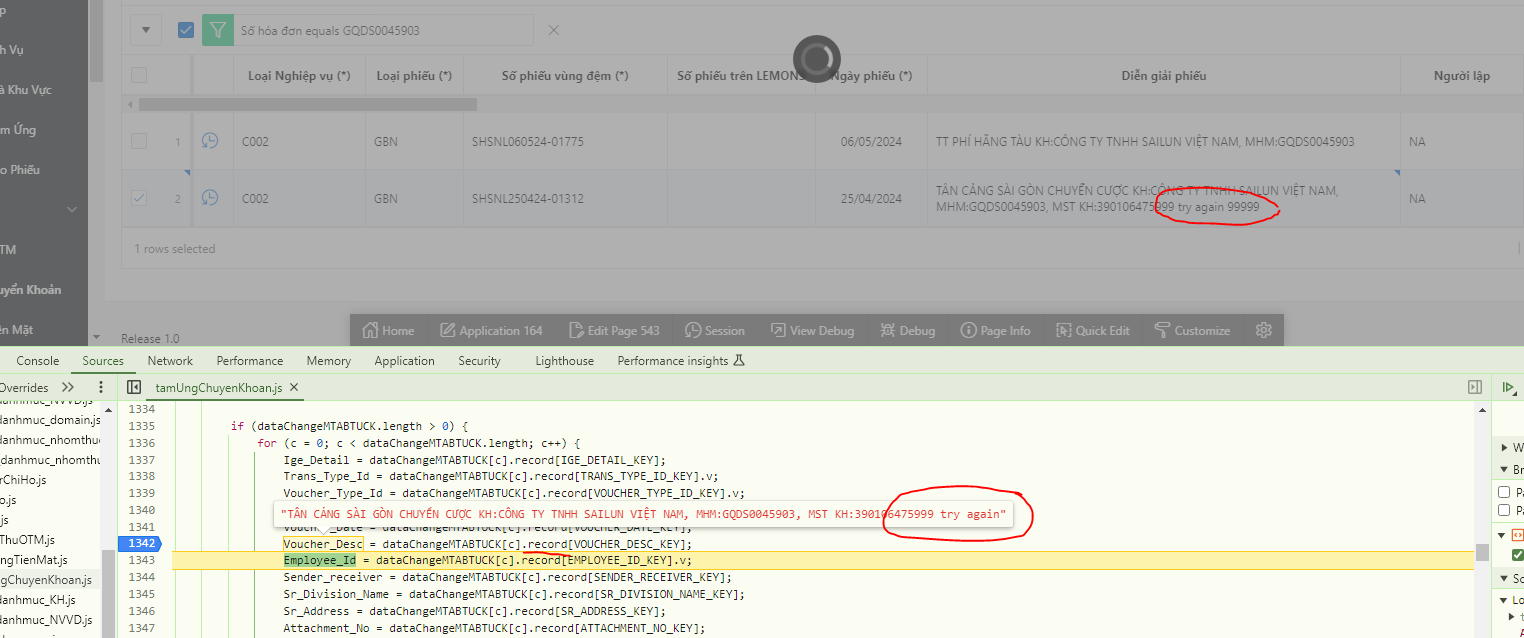The height and width of the screenshot is (638, 1524).
Task: Select the green filter funnel icon
Action: pos(217,30)
